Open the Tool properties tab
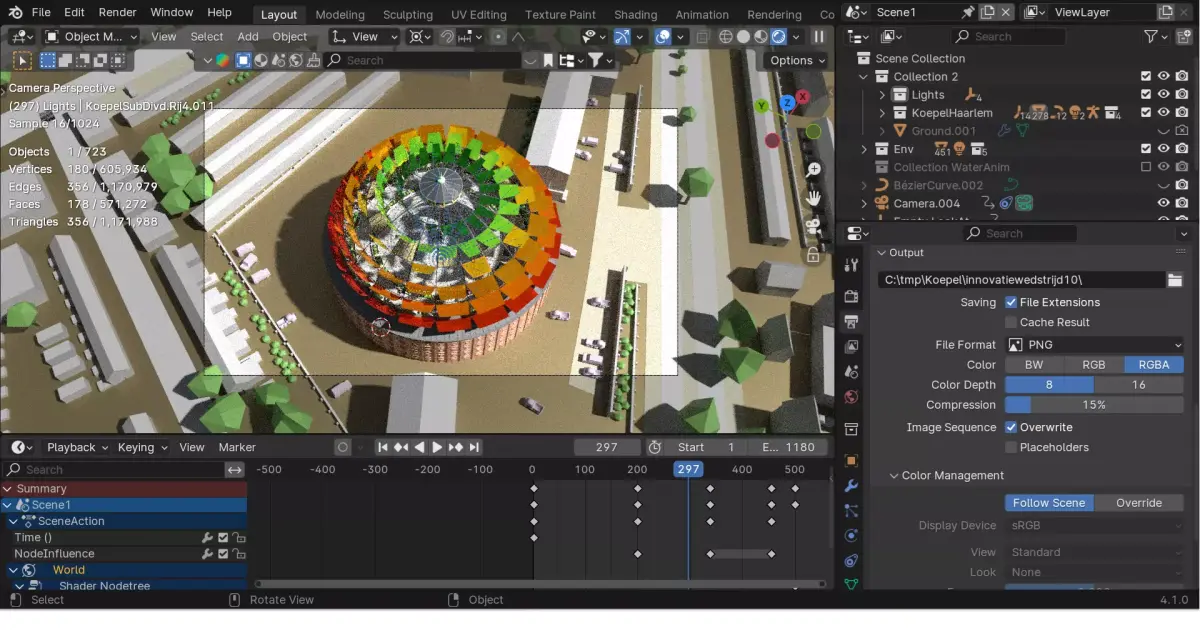Screen dimensions: 1200x630 (x=851, y=265)
